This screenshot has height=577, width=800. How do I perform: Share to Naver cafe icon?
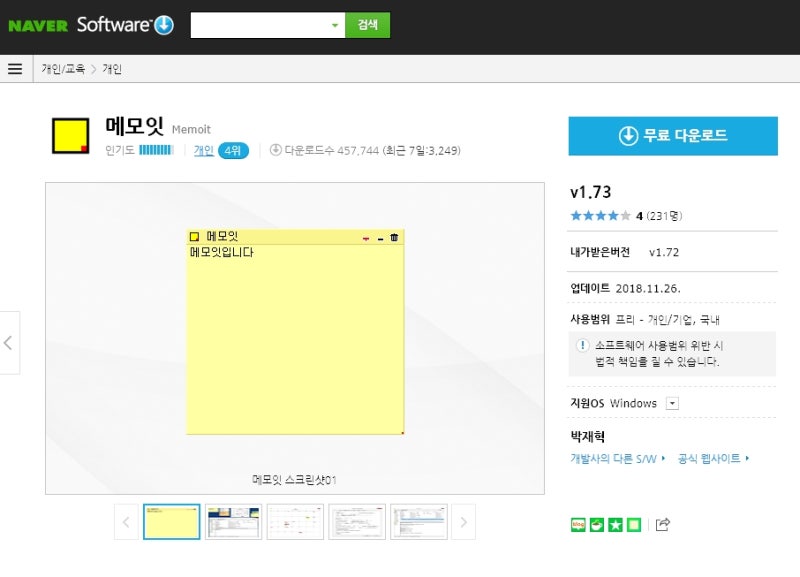(x=596, y=524)
